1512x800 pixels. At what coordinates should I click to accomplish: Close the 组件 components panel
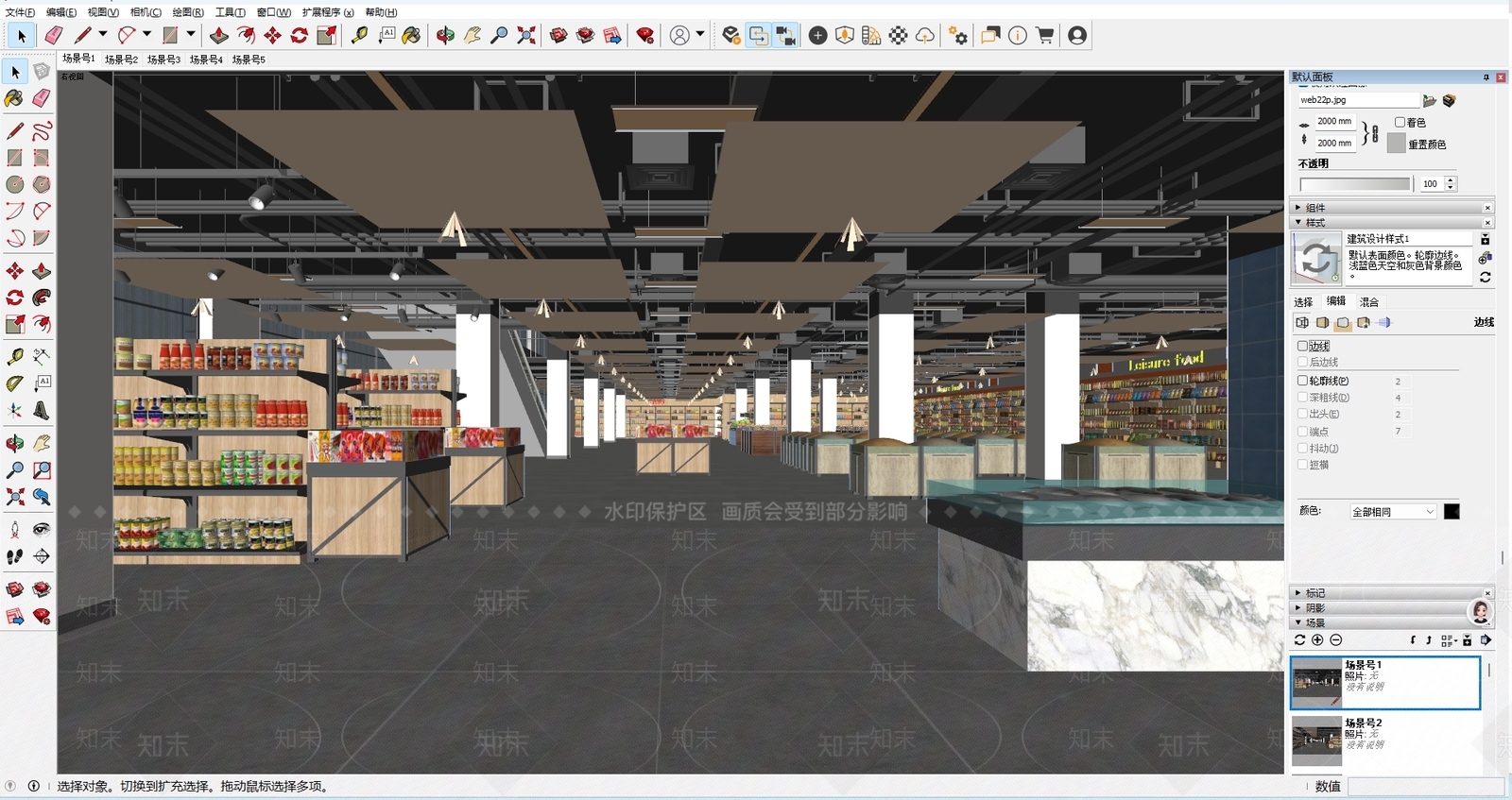click(1487, 208)
